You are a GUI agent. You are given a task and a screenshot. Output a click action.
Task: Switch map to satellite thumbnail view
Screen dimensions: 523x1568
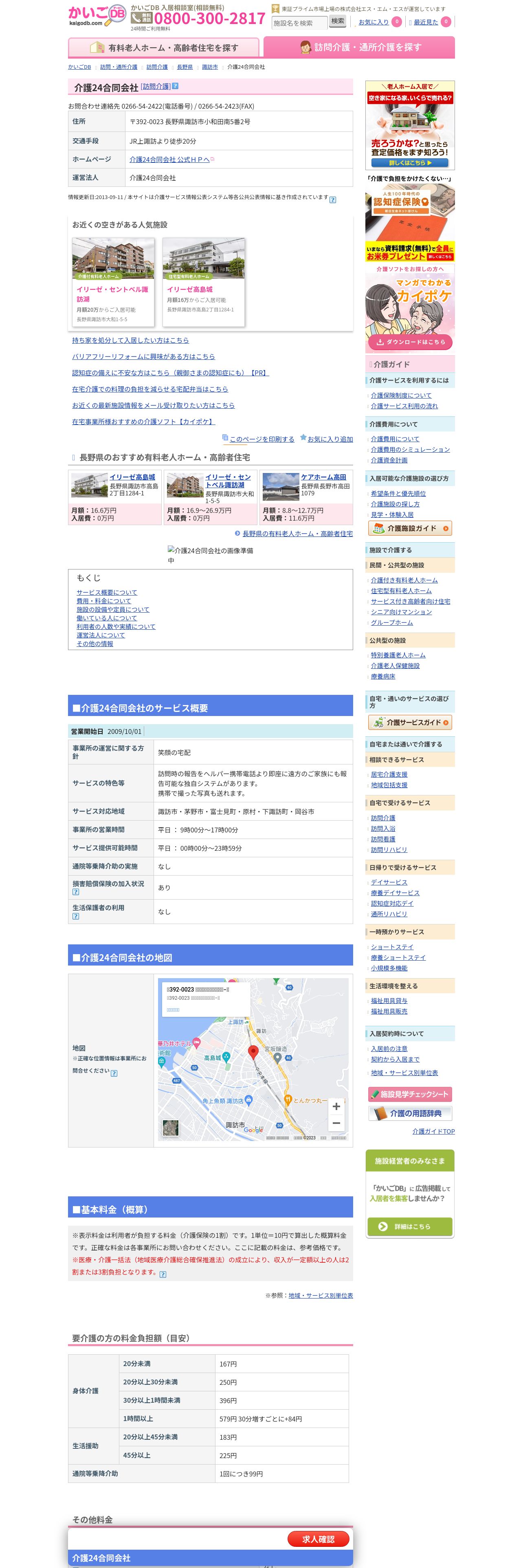click(171, 1128)
